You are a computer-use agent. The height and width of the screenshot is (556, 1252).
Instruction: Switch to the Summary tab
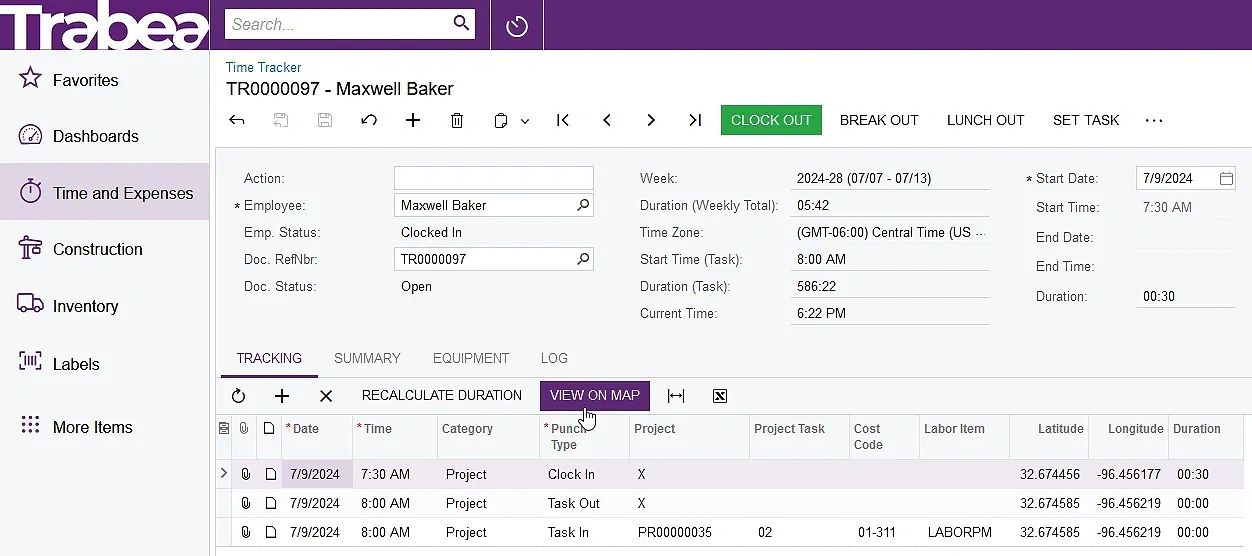(367, 358)
